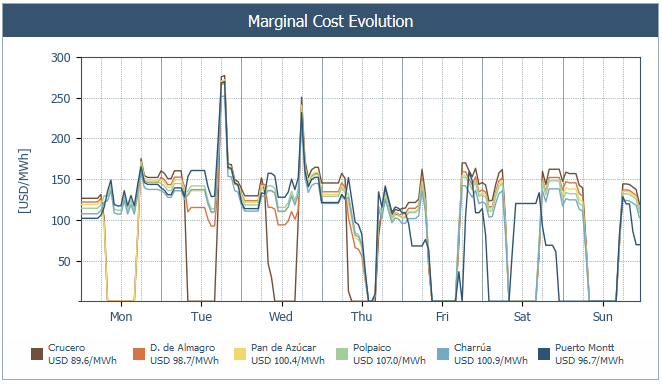Click the USD 100.4/MWh value
Screen dimensions: 662x384
tap(288, 361)
